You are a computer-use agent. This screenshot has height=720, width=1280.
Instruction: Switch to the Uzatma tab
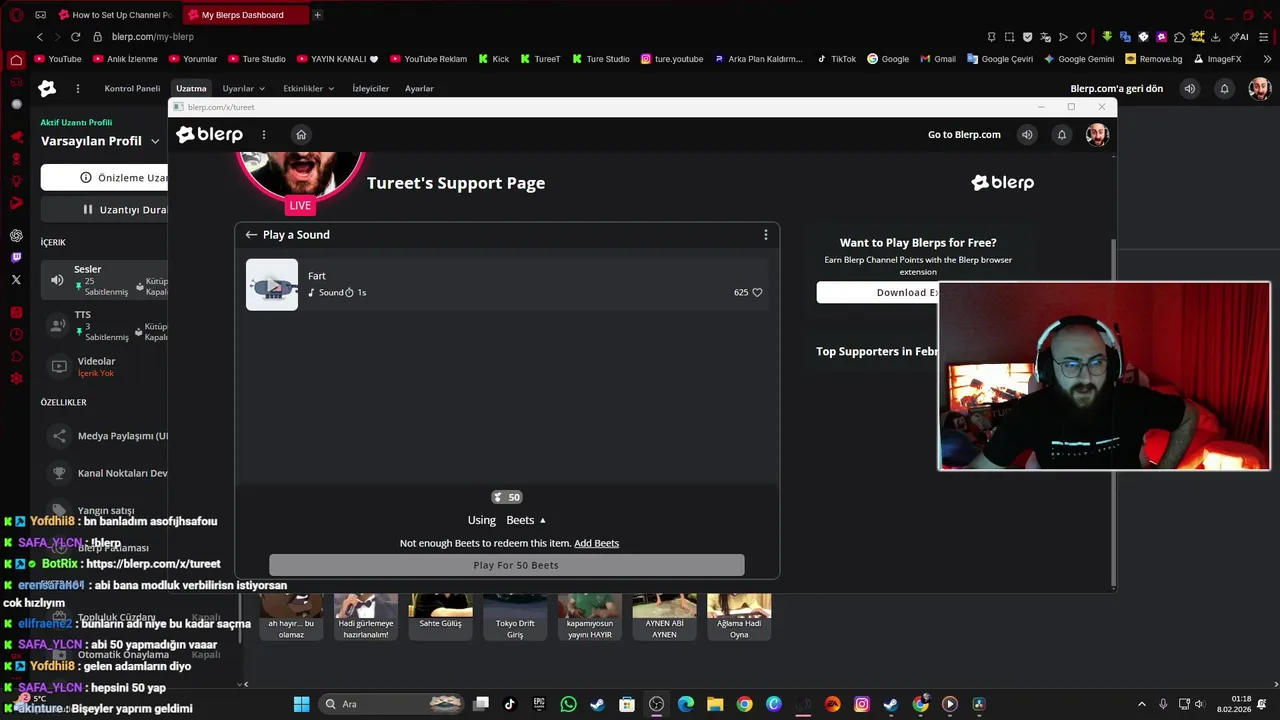[x=191, y=88]
